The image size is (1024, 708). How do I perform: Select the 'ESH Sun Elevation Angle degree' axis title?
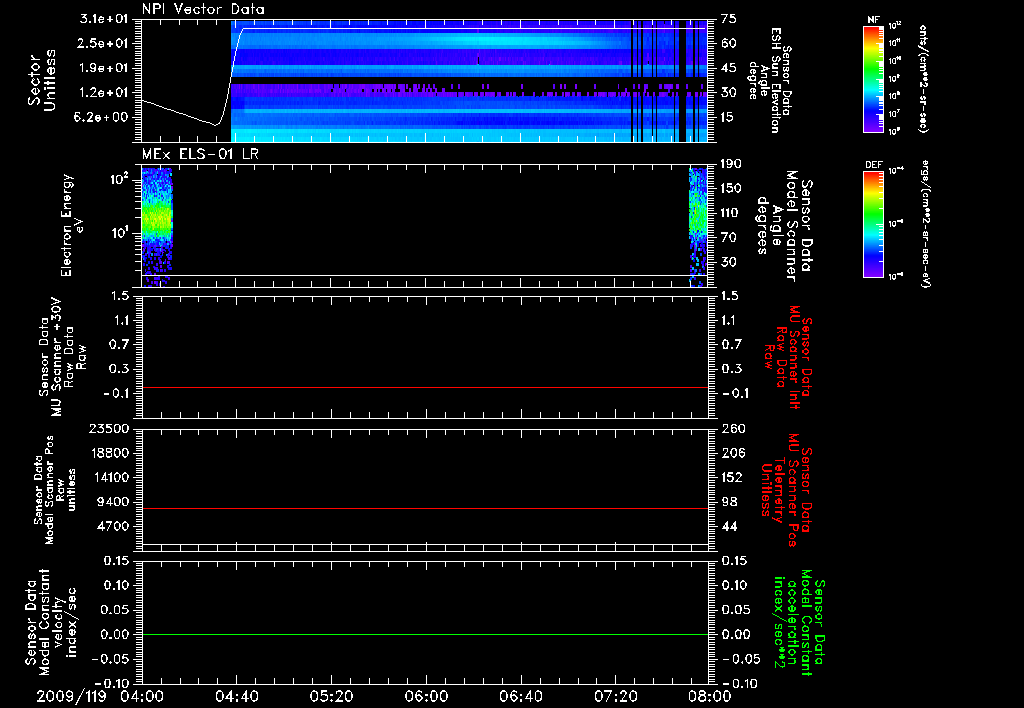pos(771,80)
